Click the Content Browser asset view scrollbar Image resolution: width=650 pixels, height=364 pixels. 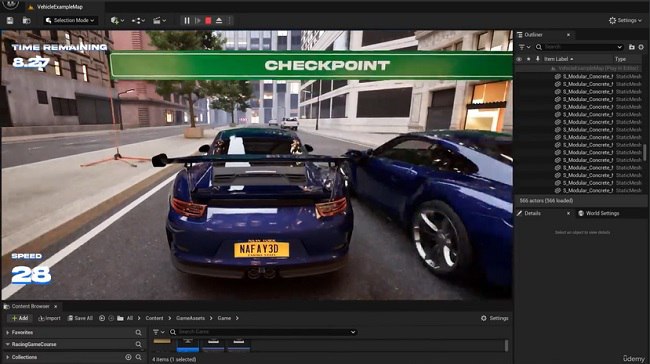(507, 345)
